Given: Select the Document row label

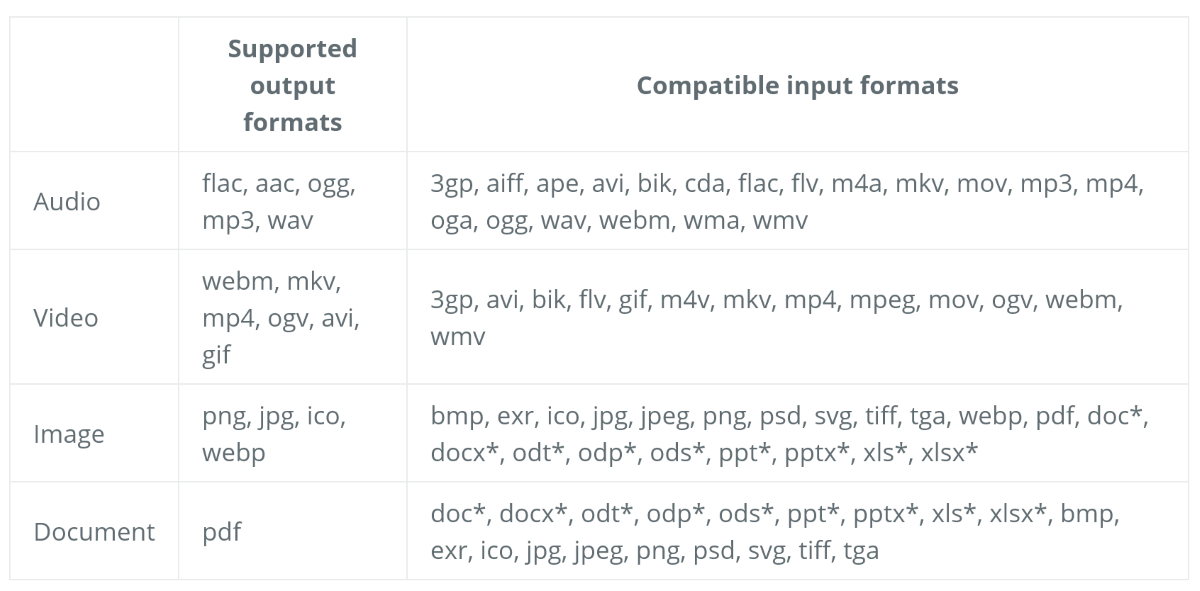Looking at the screenshot, I should coord(94,531).
